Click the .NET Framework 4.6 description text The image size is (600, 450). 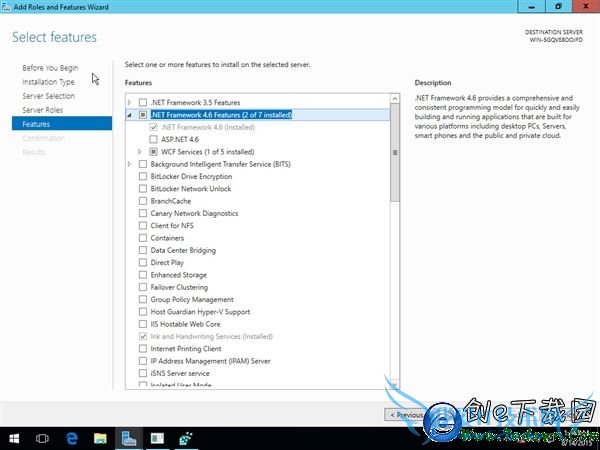497,117
